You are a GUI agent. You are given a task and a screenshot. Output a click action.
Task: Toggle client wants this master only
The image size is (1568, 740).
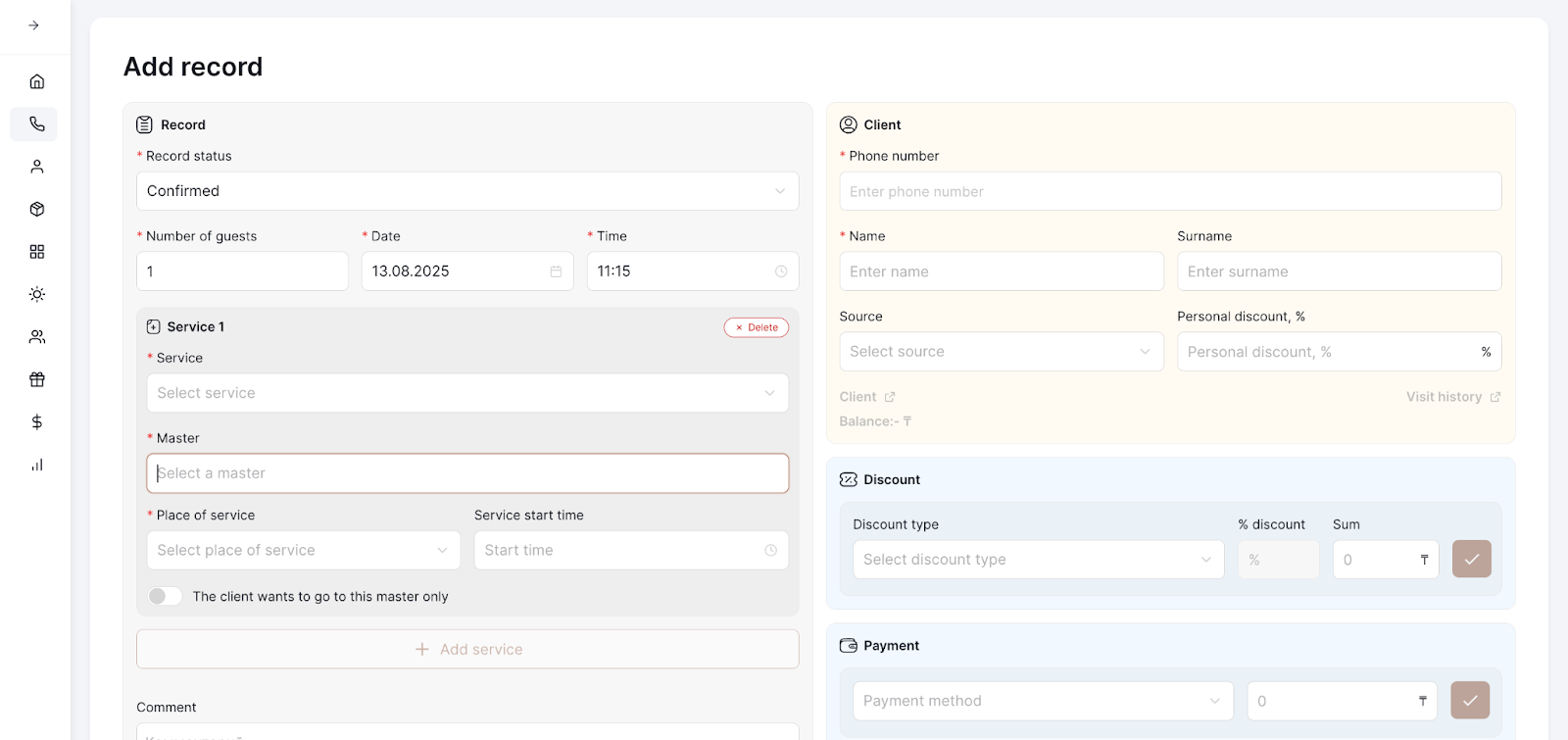(x=165, y=596)
